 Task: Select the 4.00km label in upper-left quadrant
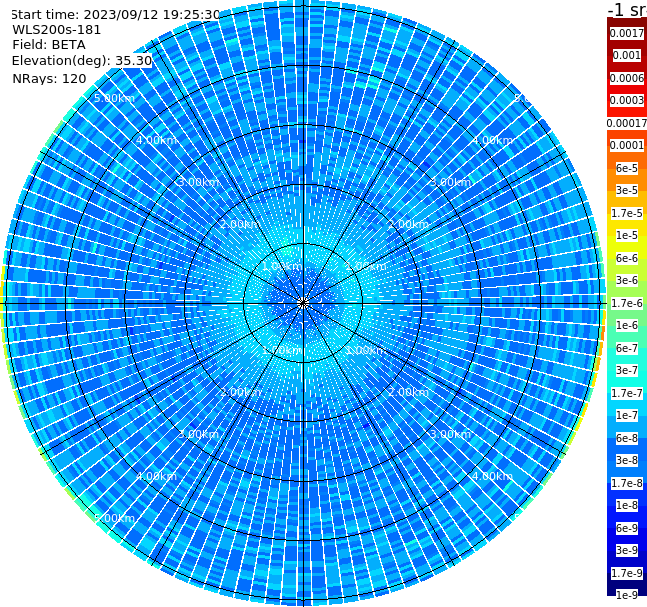coord(156,140)
